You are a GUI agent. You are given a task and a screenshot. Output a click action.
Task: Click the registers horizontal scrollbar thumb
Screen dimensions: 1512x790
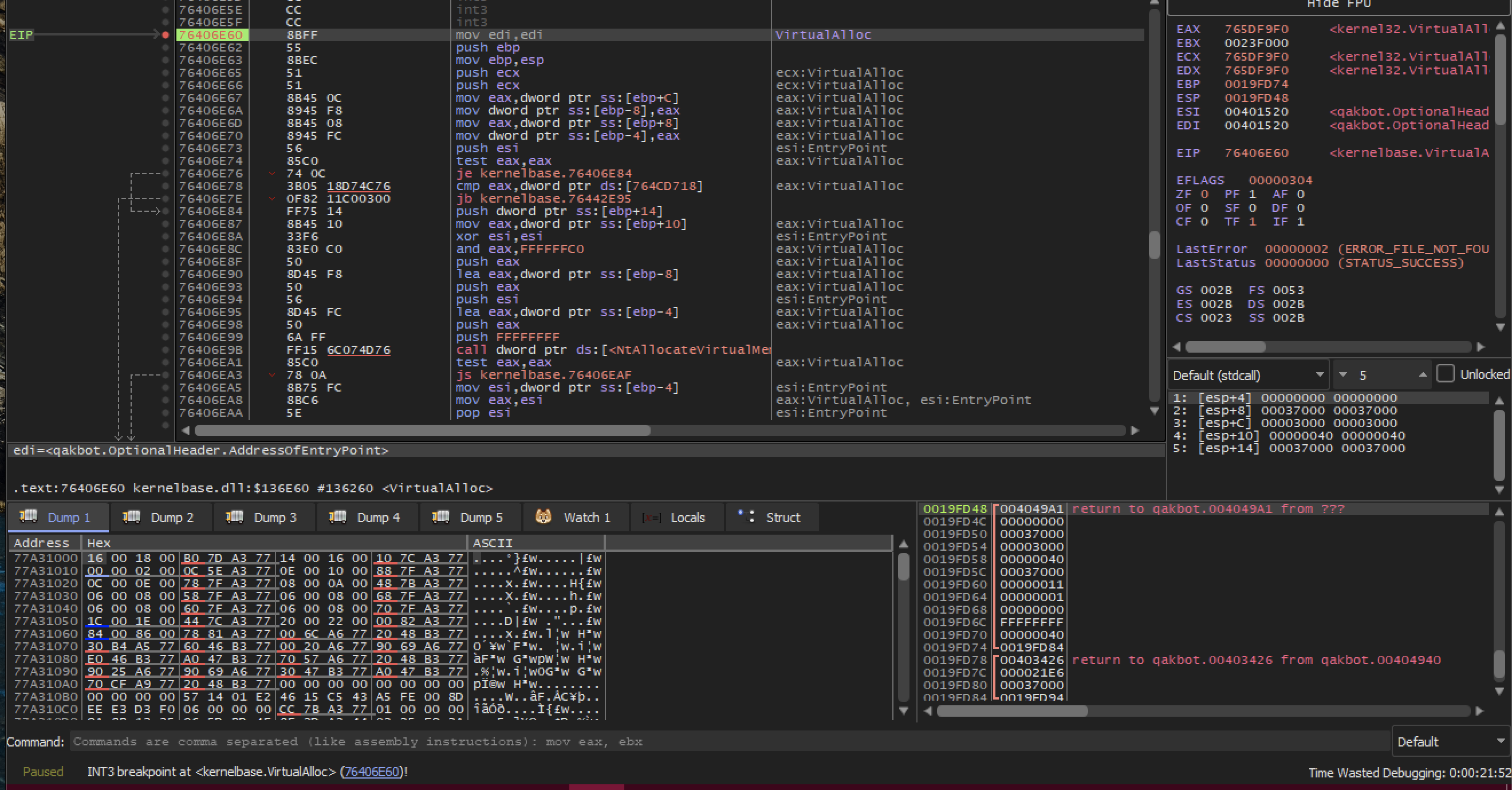[x=1226, y=346]
